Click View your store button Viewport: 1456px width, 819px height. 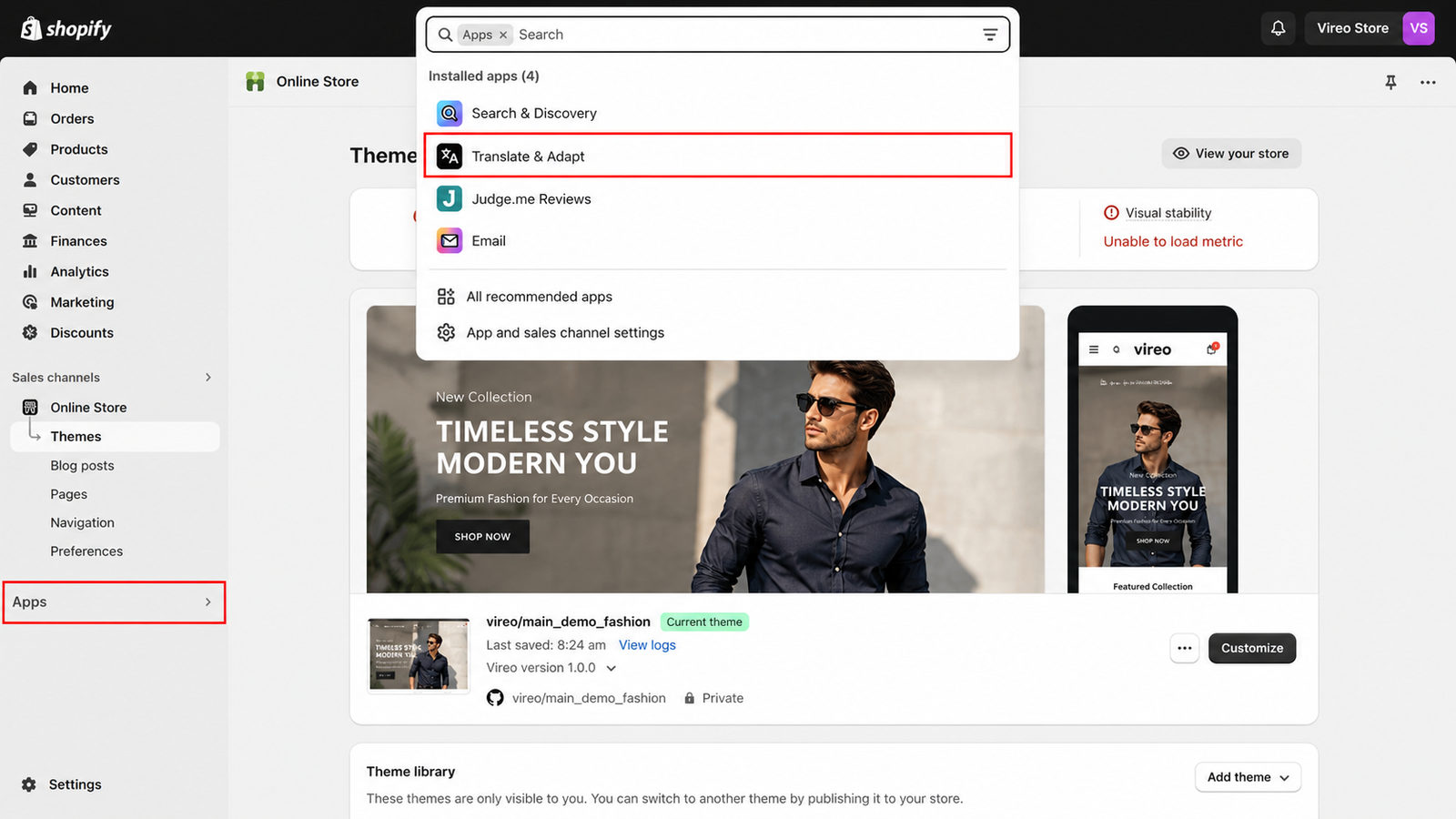pos(1231,153)
